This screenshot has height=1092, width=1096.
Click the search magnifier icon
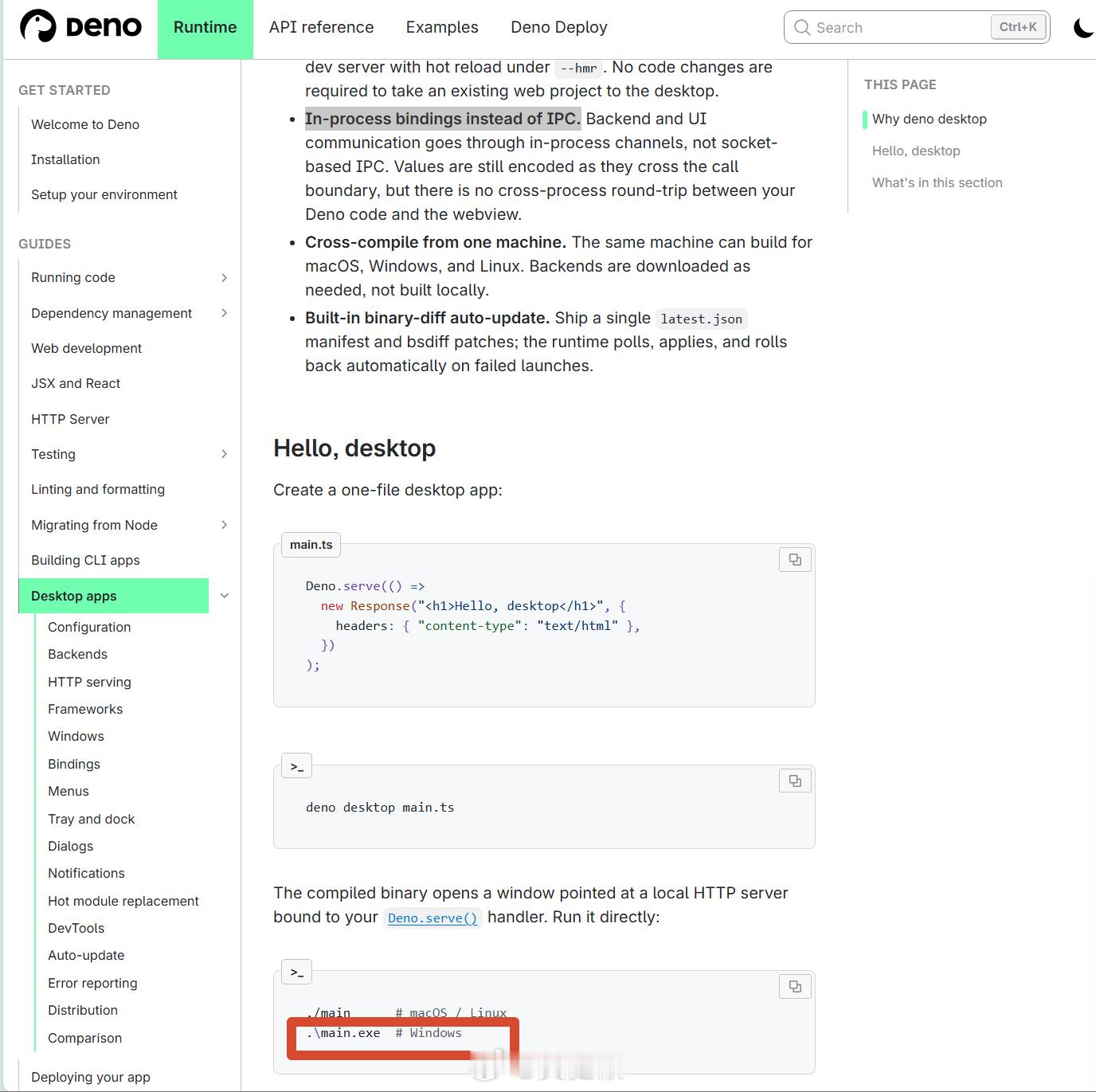pyautogui.click(x=802, y=28)
